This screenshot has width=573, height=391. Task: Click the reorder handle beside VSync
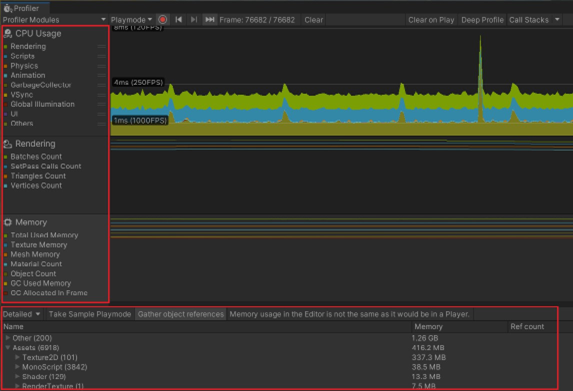point(102,95)
